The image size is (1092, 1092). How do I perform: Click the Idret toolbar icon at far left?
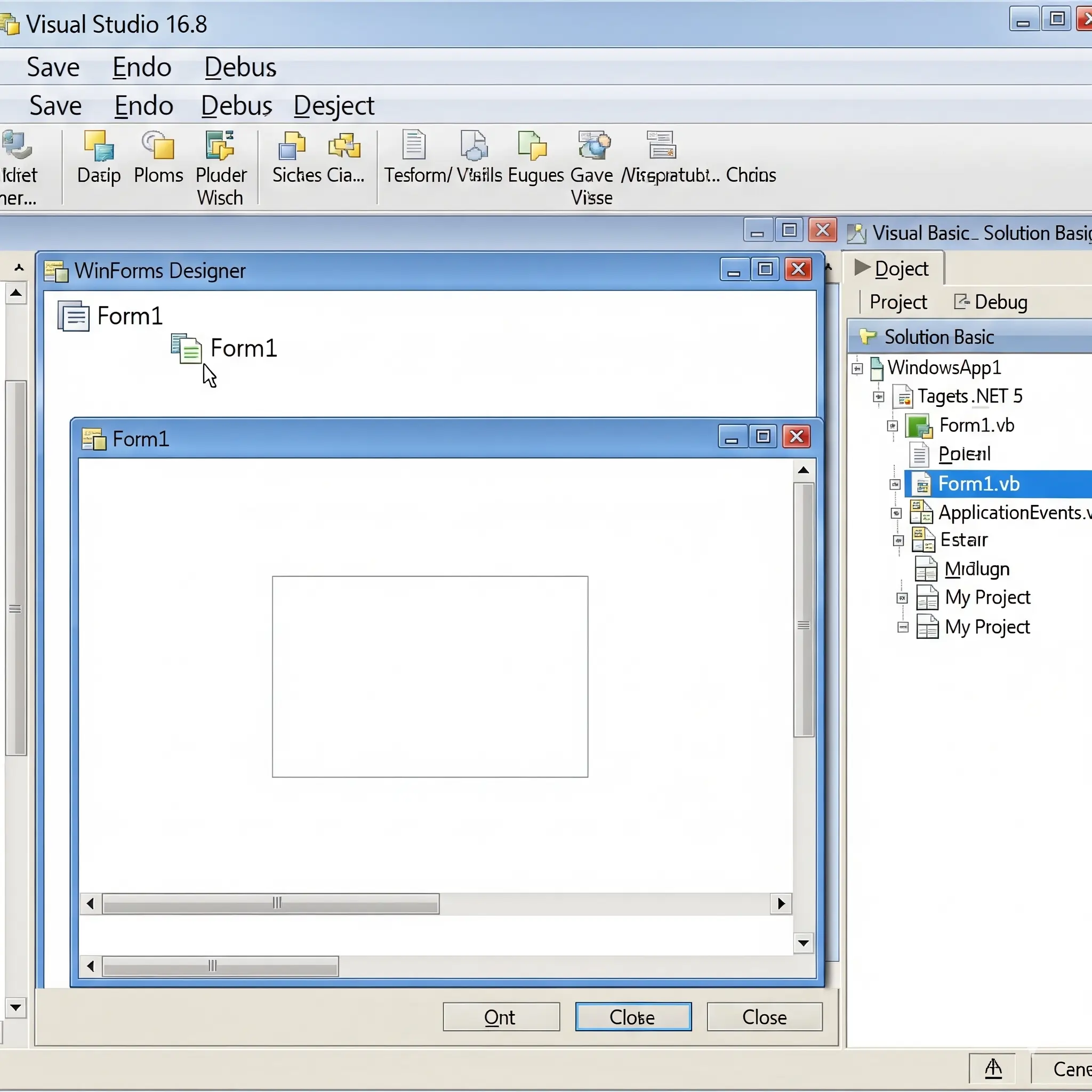tap(17, 145)
